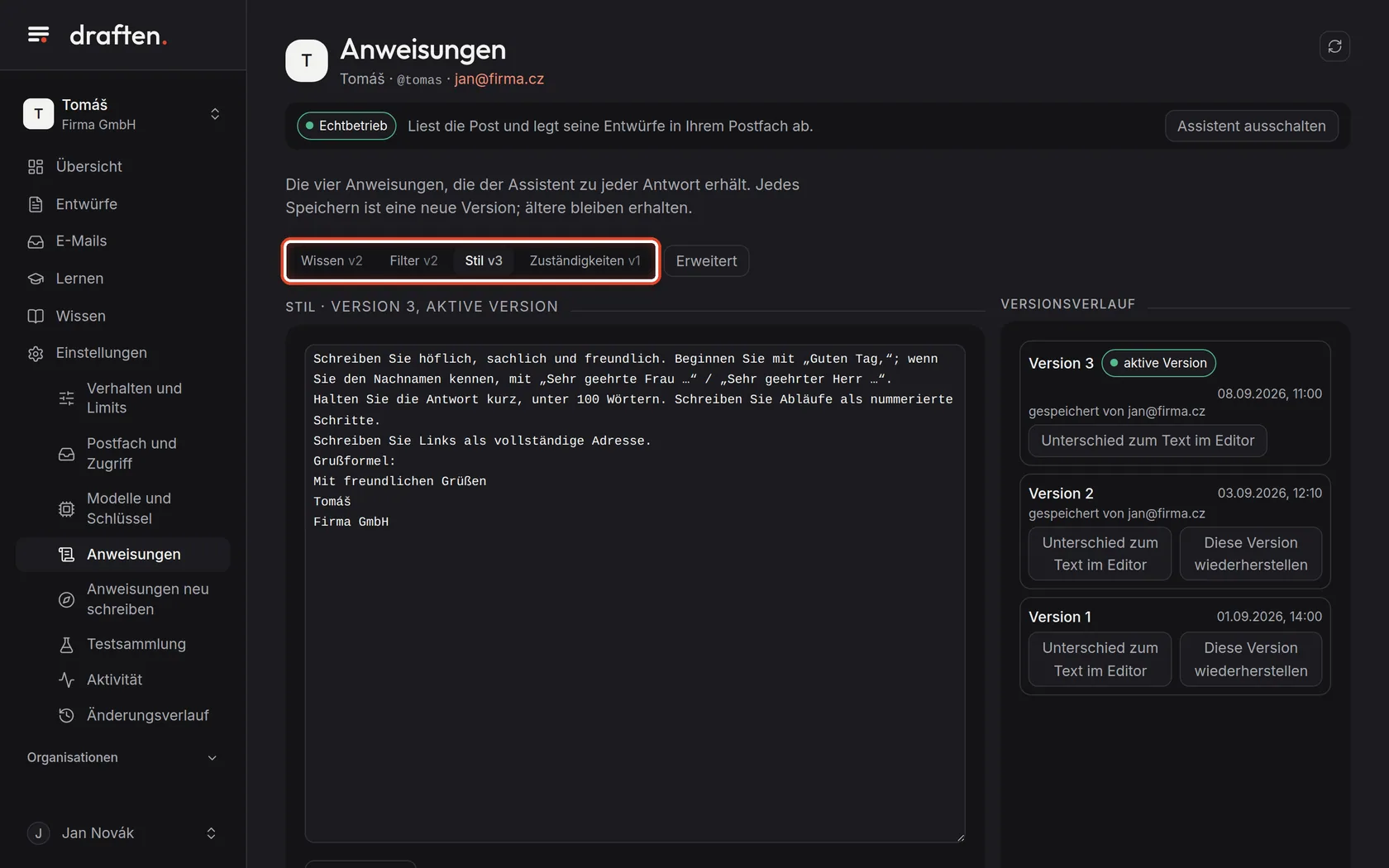This screenshot has width=1389, height=868.
Task: Open Modelle und Schlüssel settings
Action: pyautogui.click(x=122, y=509)
